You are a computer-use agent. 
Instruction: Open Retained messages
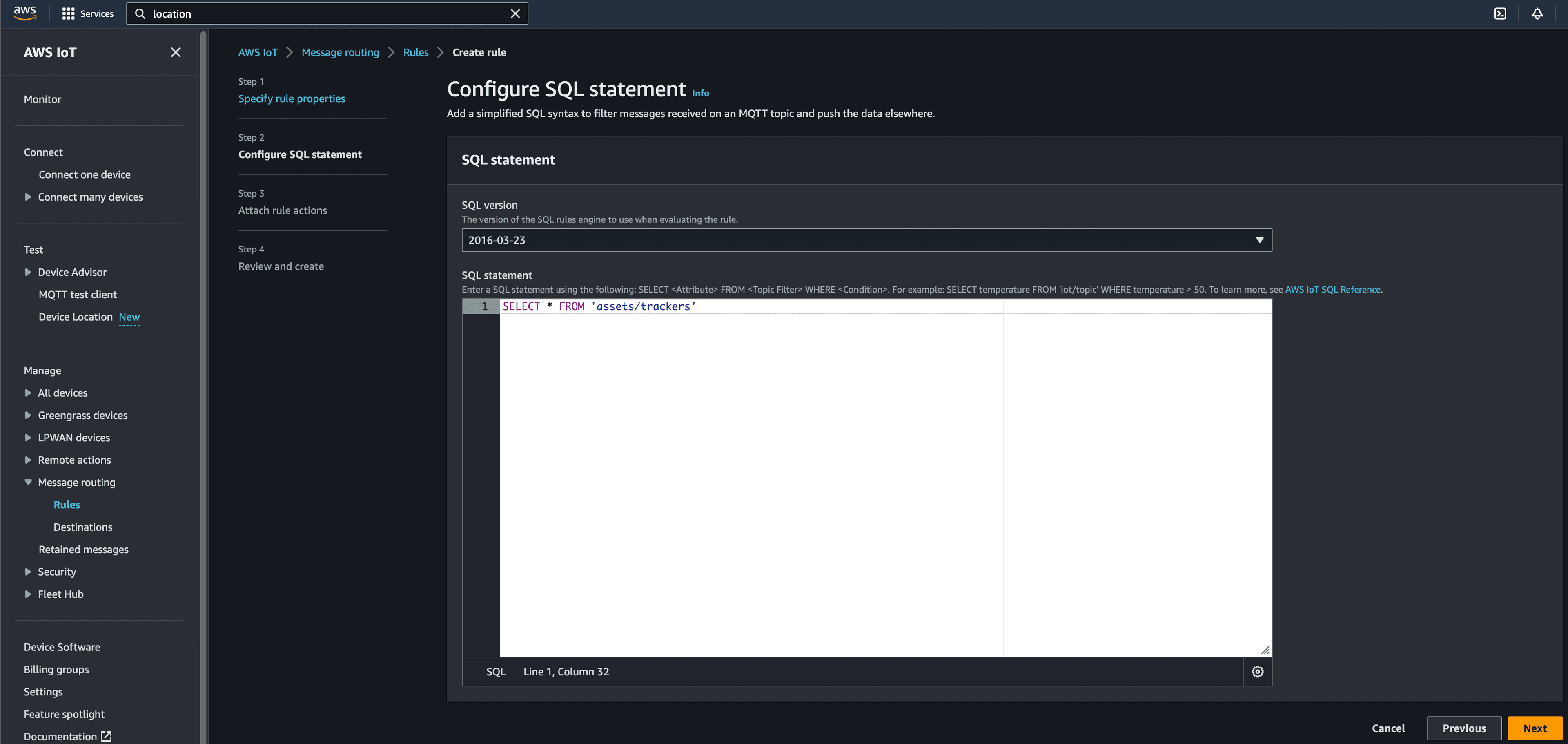[x=83, y=550]
